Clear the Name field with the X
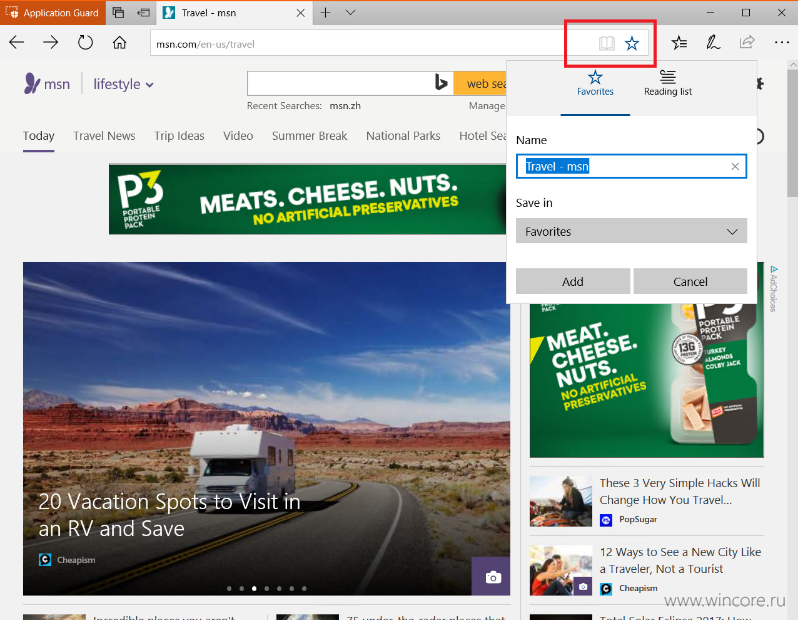 point(735,166)
